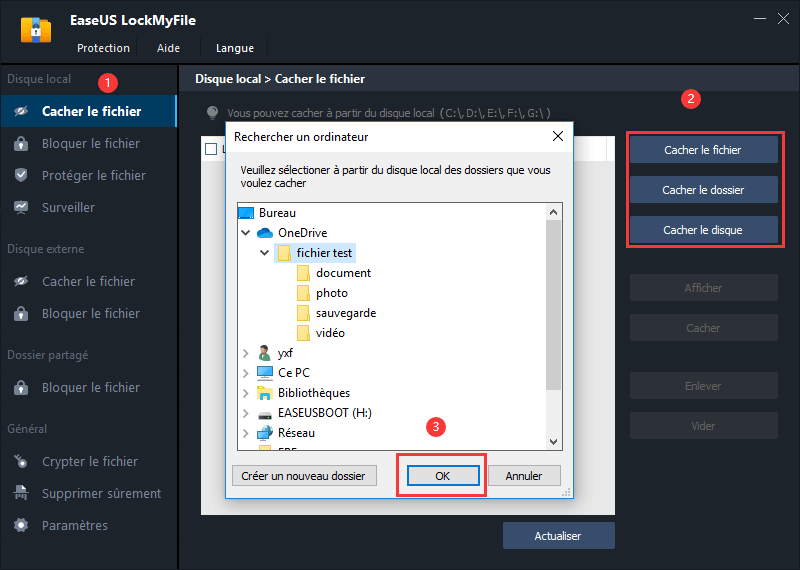This screenshot has width=800, height=570.
Task: Open the Langue menu
Action: [235, 48]
